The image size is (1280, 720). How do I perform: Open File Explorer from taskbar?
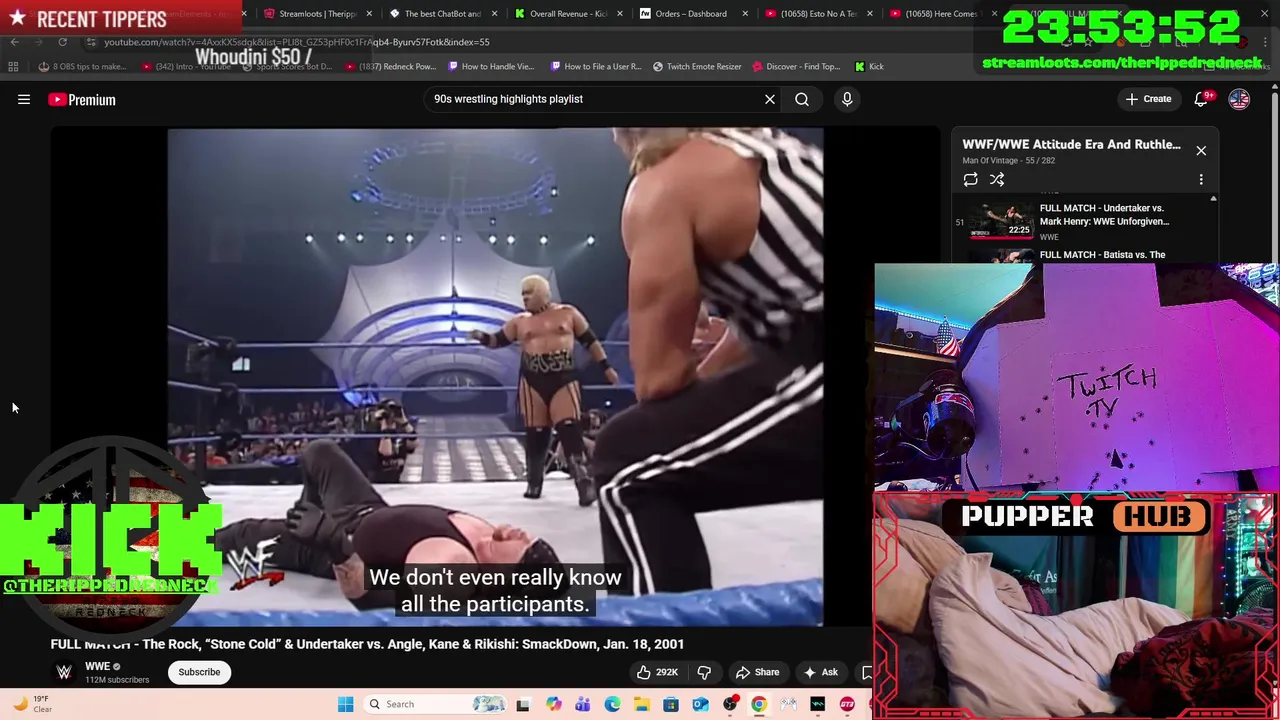641,704
